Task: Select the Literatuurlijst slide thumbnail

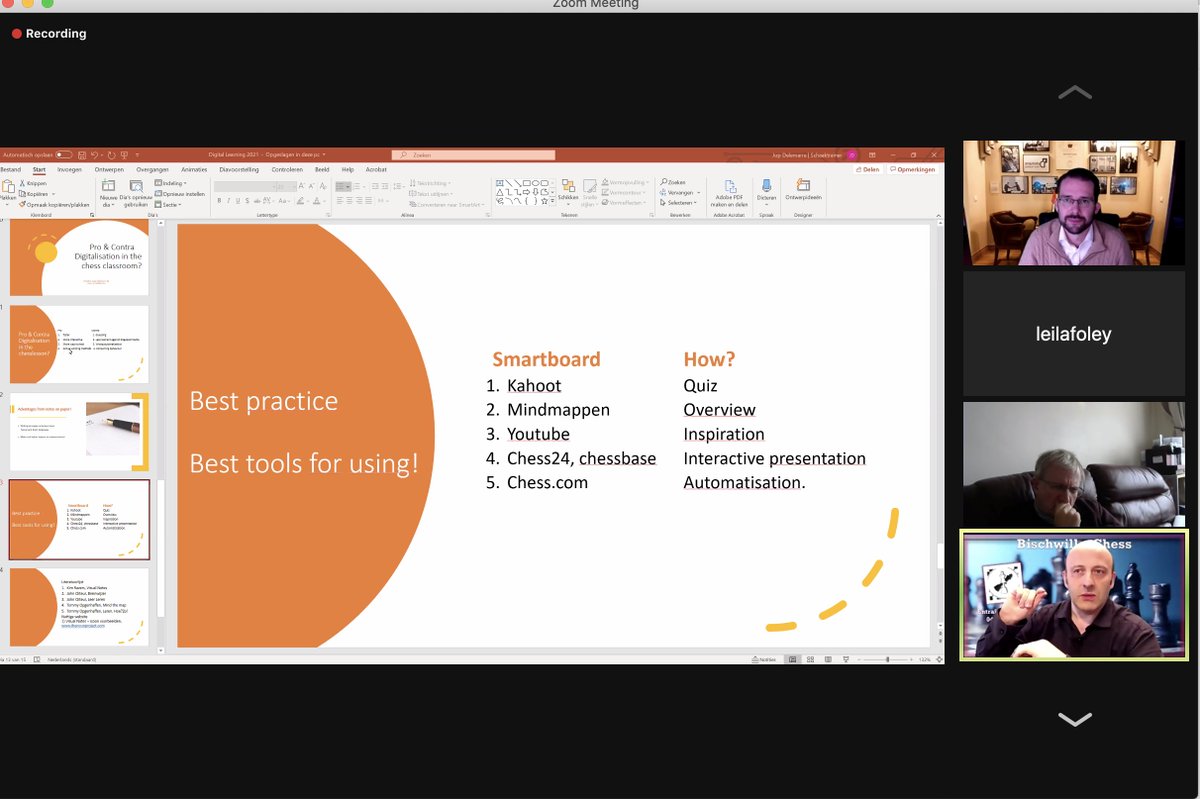Action: coord(79,607)
